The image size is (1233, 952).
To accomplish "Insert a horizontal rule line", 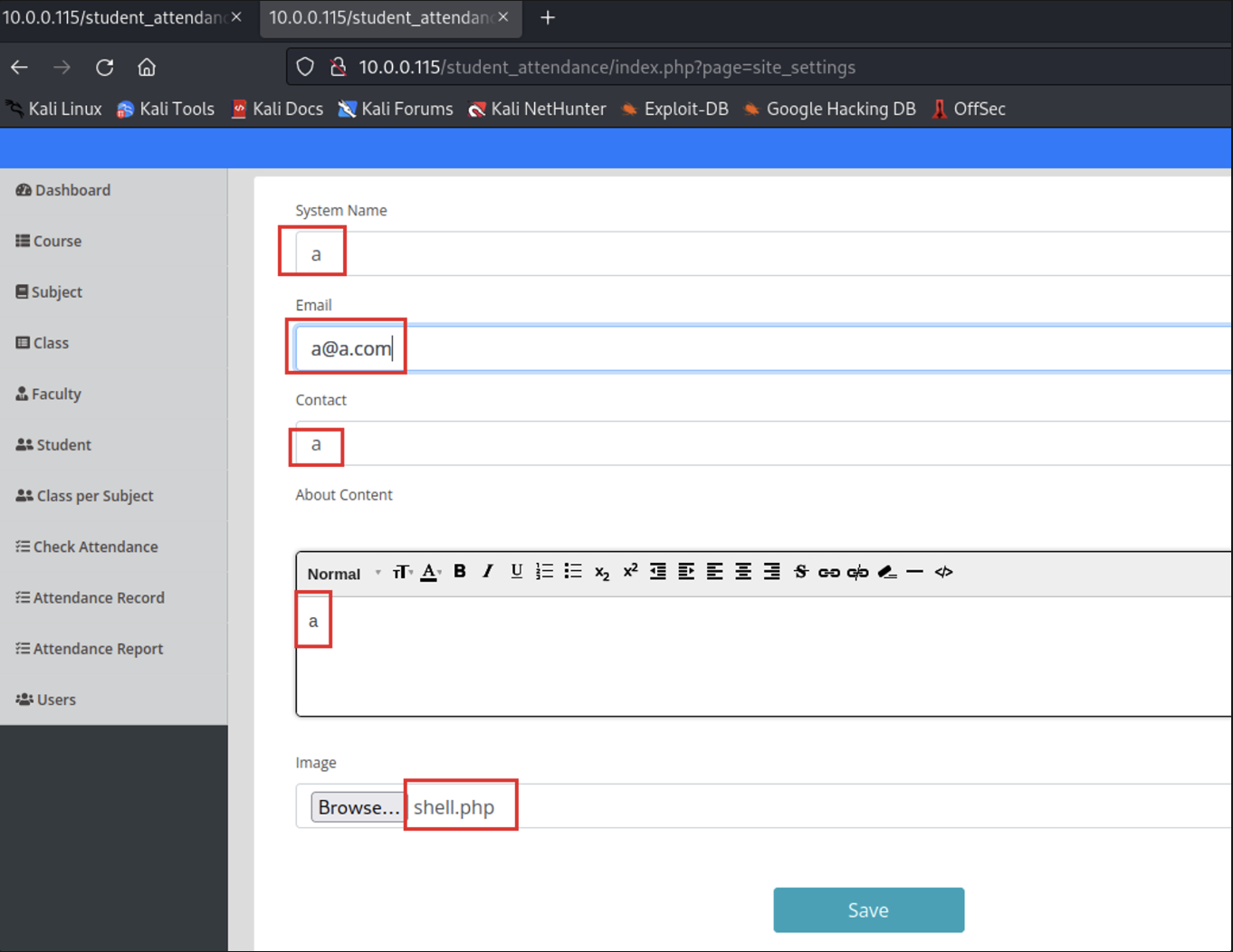I will coord(914,572).
